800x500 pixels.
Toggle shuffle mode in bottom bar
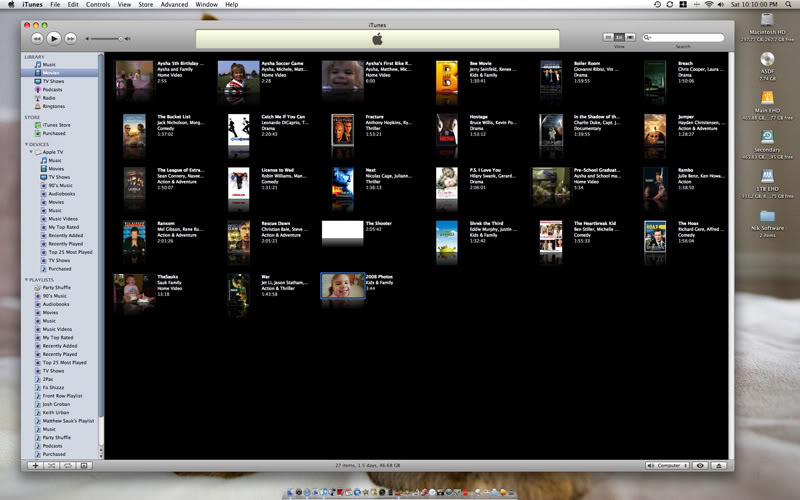tap(52, 465)
